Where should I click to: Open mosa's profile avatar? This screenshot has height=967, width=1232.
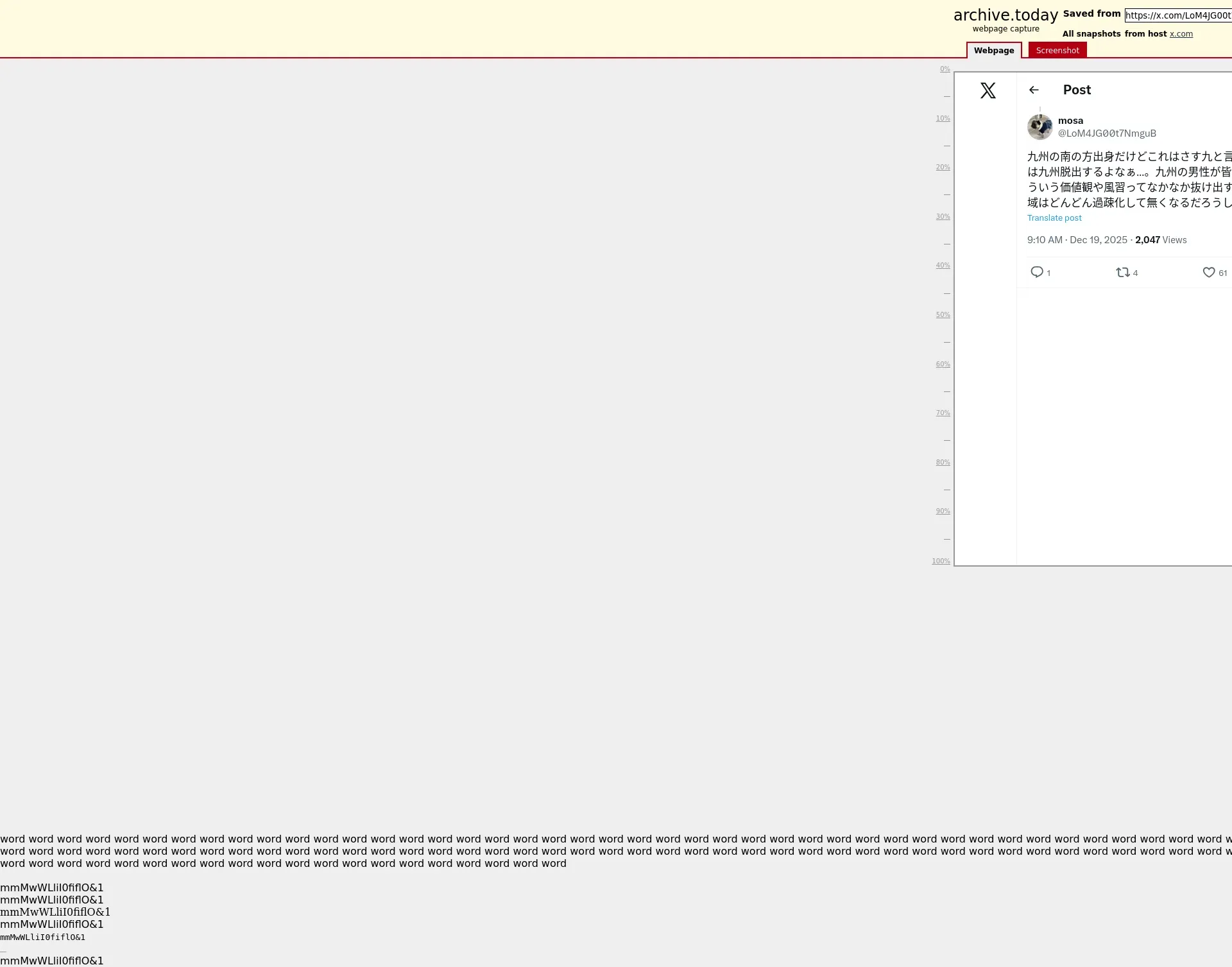(1039, 127)
